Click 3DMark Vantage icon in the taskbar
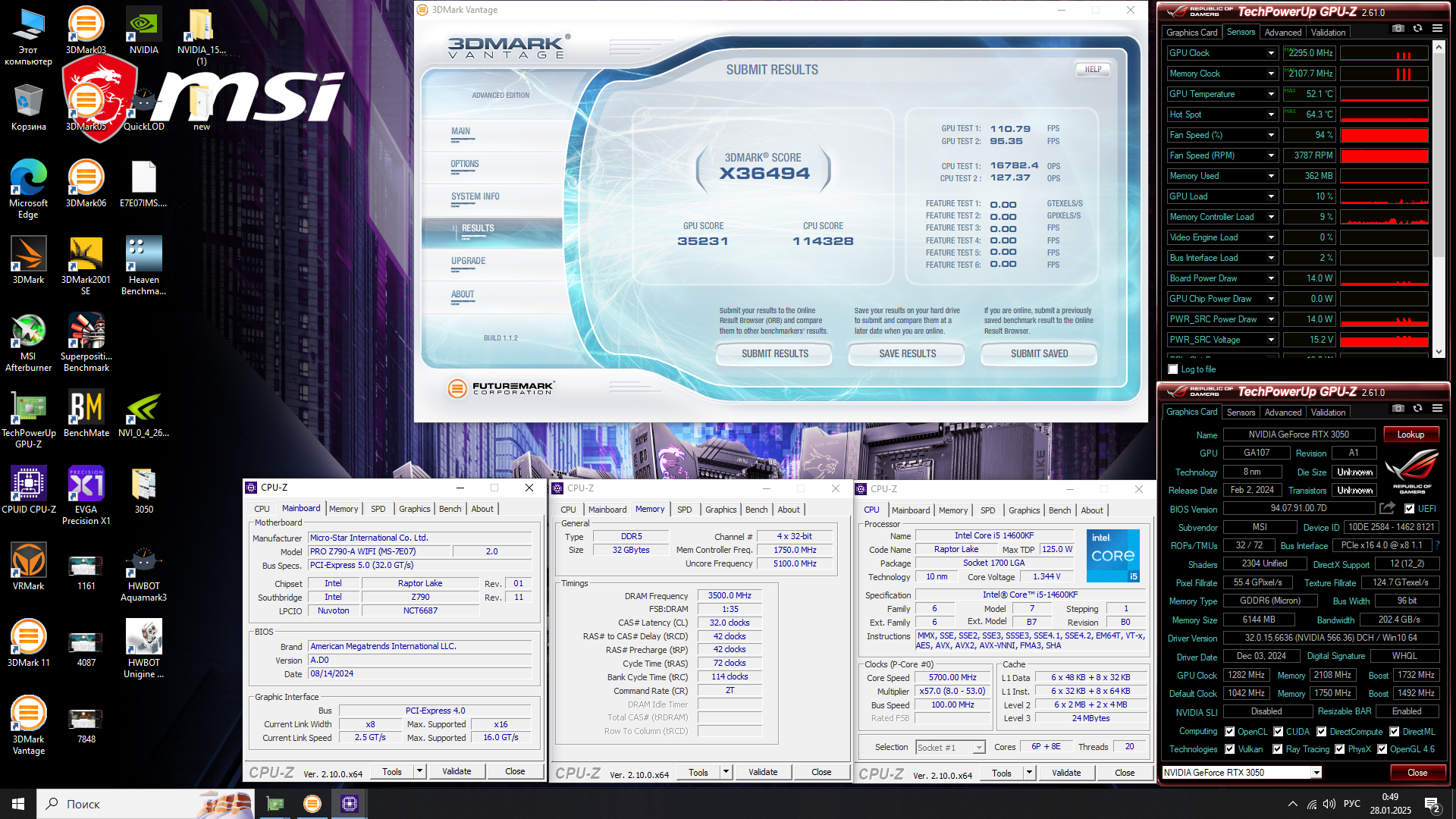The image size is (1456, 819). 312,804
